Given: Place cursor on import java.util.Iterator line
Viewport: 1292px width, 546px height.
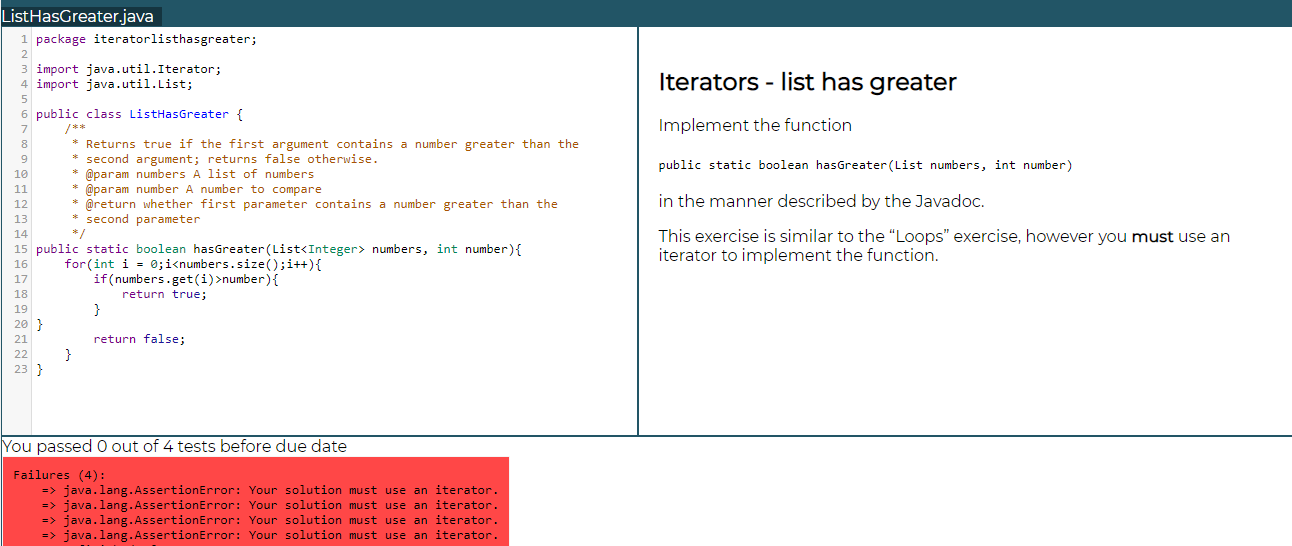Looking at the screenshot, I should point(129,69).
